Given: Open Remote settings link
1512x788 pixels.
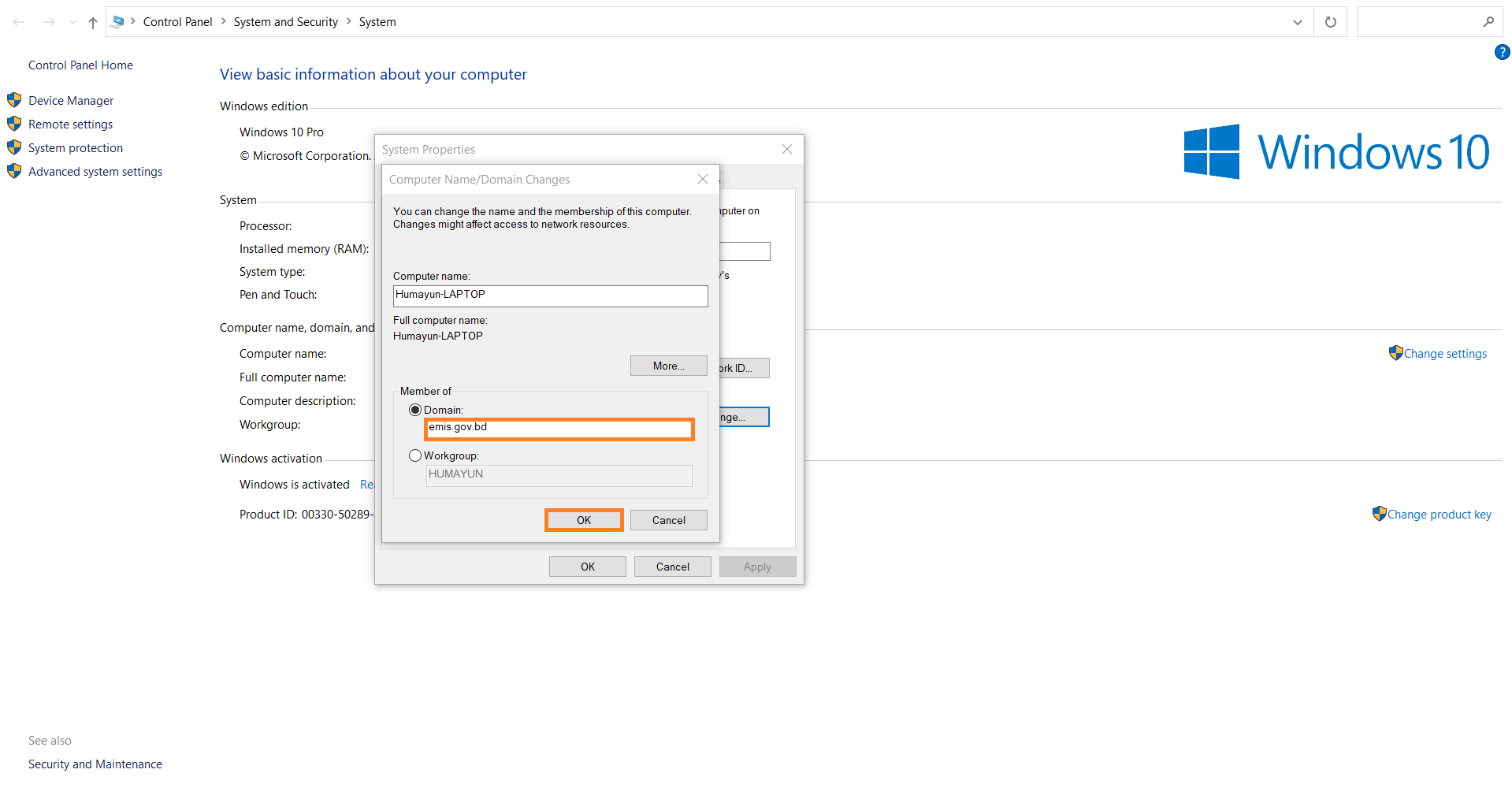Looking at the screenshot, I should point(70,125).
